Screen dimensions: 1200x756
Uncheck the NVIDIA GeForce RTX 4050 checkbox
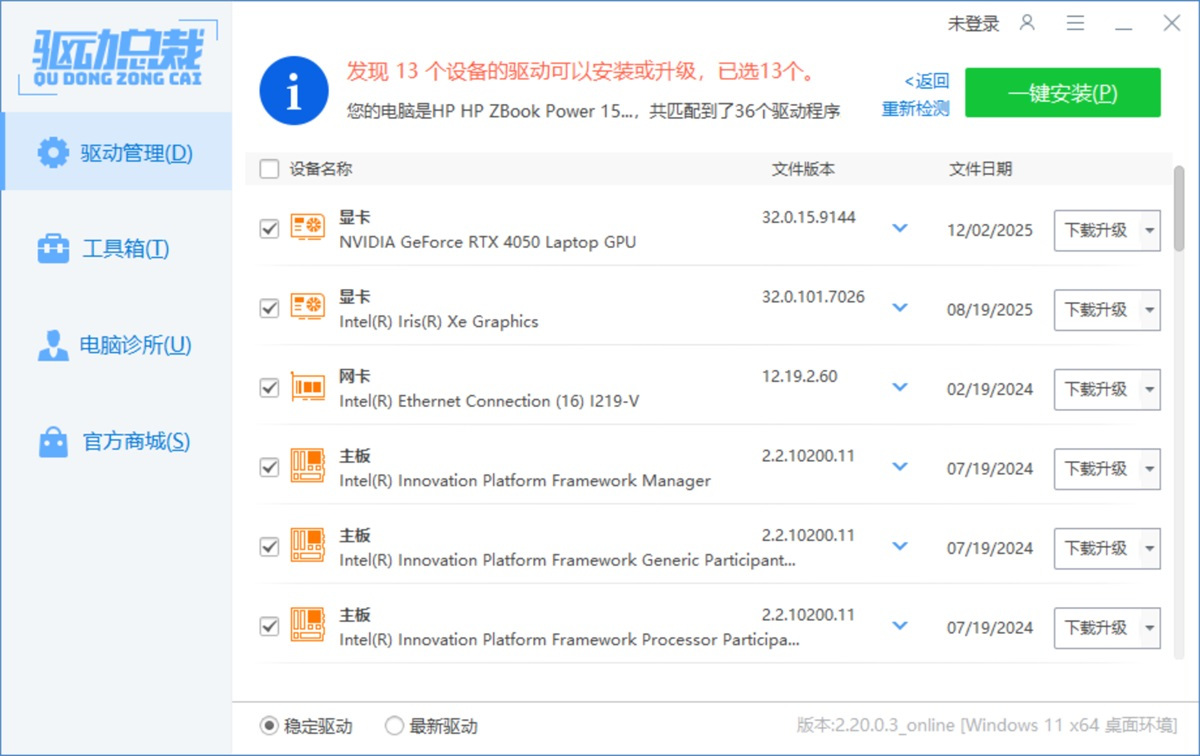[269, 229]
